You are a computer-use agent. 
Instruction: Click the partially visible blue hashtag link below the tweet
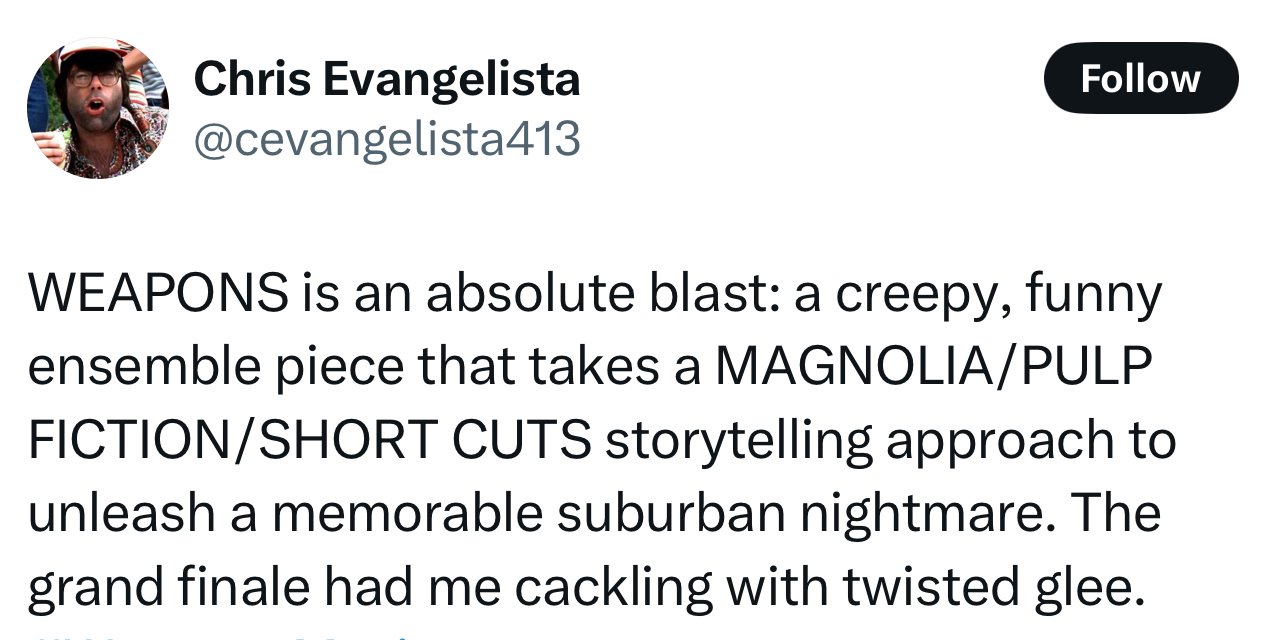pyautogui.click(x=220, y=634)
